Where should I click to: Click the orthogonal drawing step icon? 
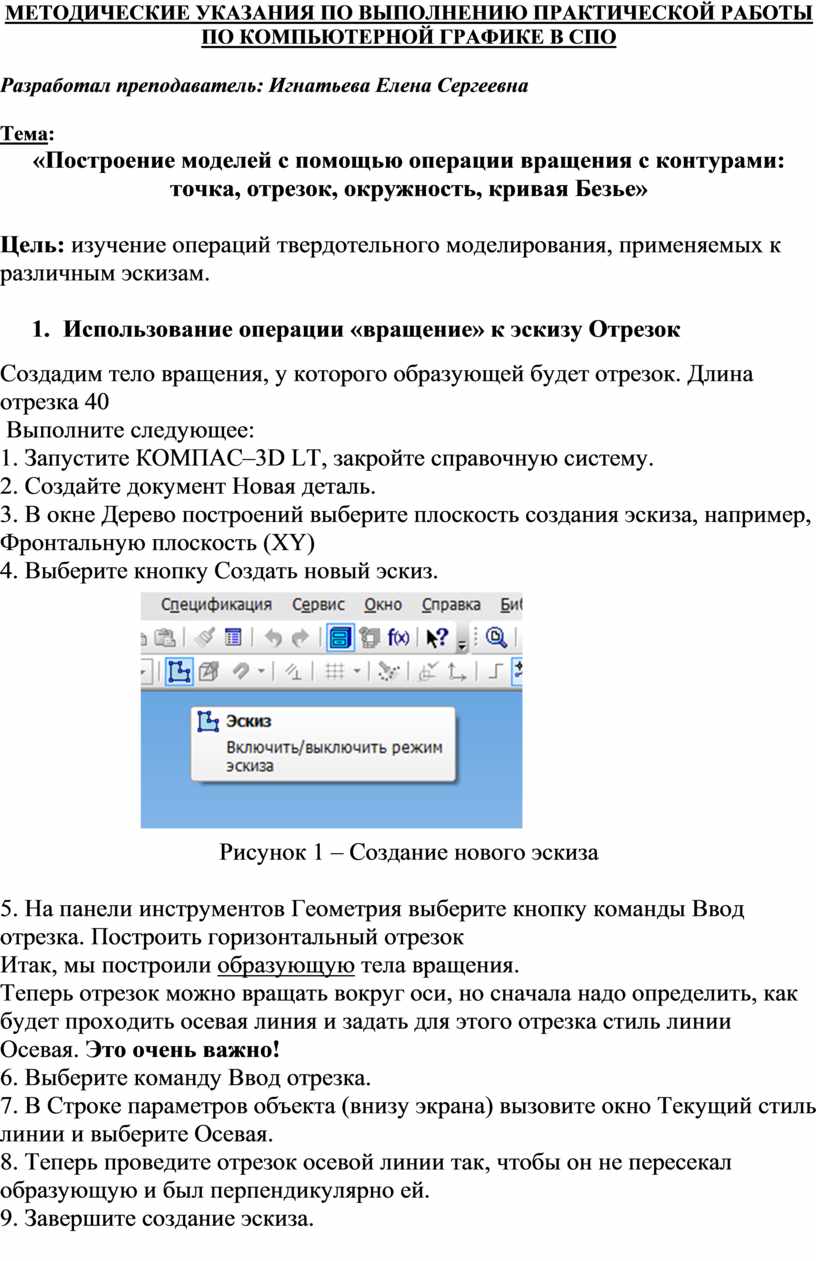tap(497, 672)
